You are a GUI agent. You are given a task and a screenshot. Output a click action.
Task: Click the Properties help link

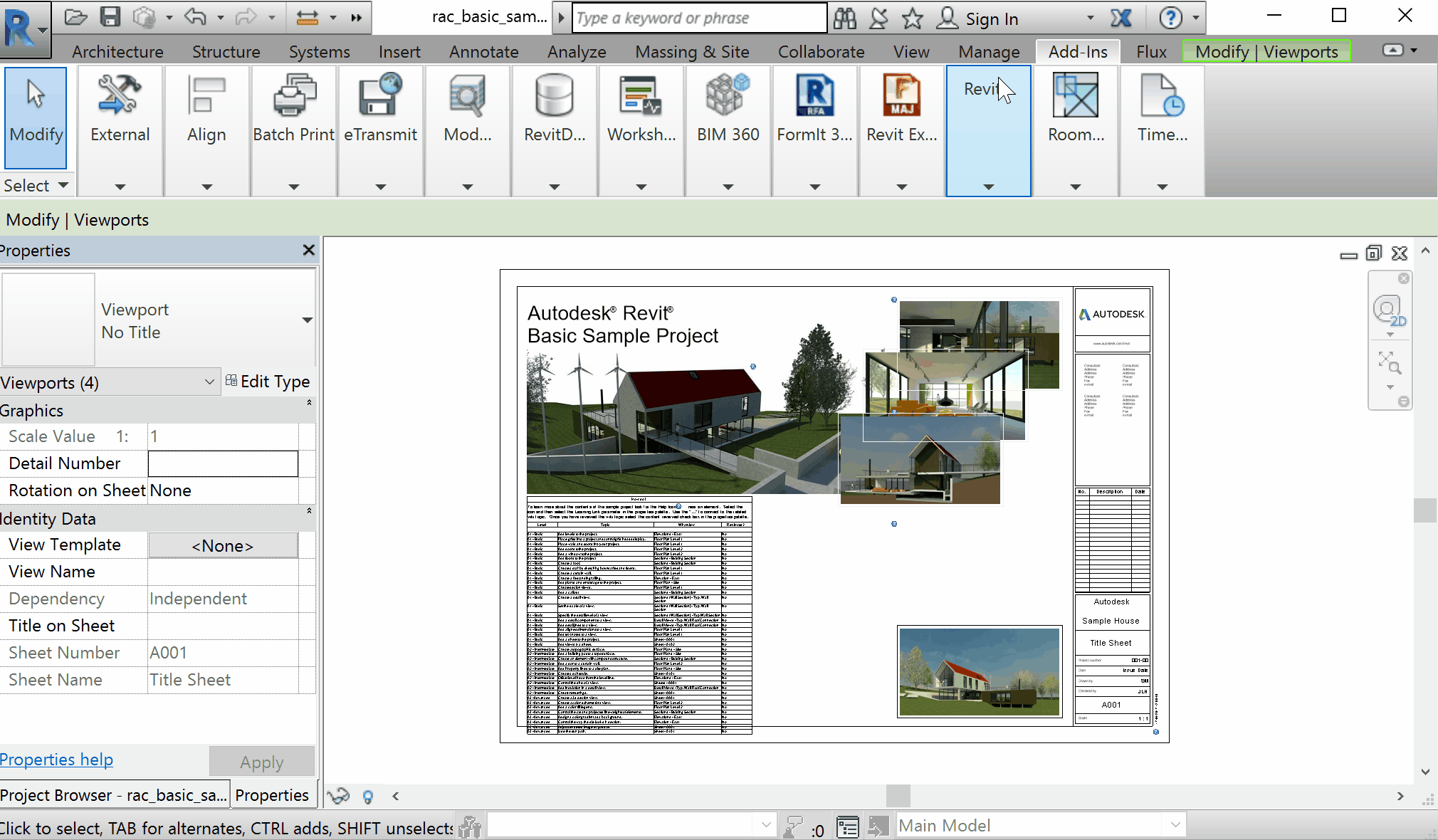[56, 758]
